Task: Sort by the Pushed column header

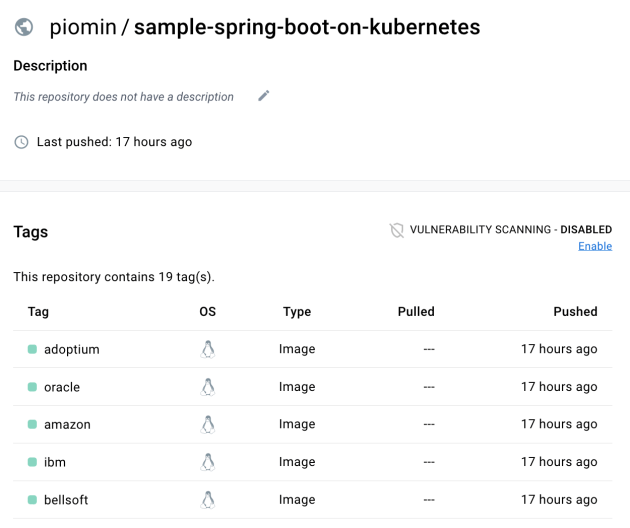Action: tap(575, 311)
